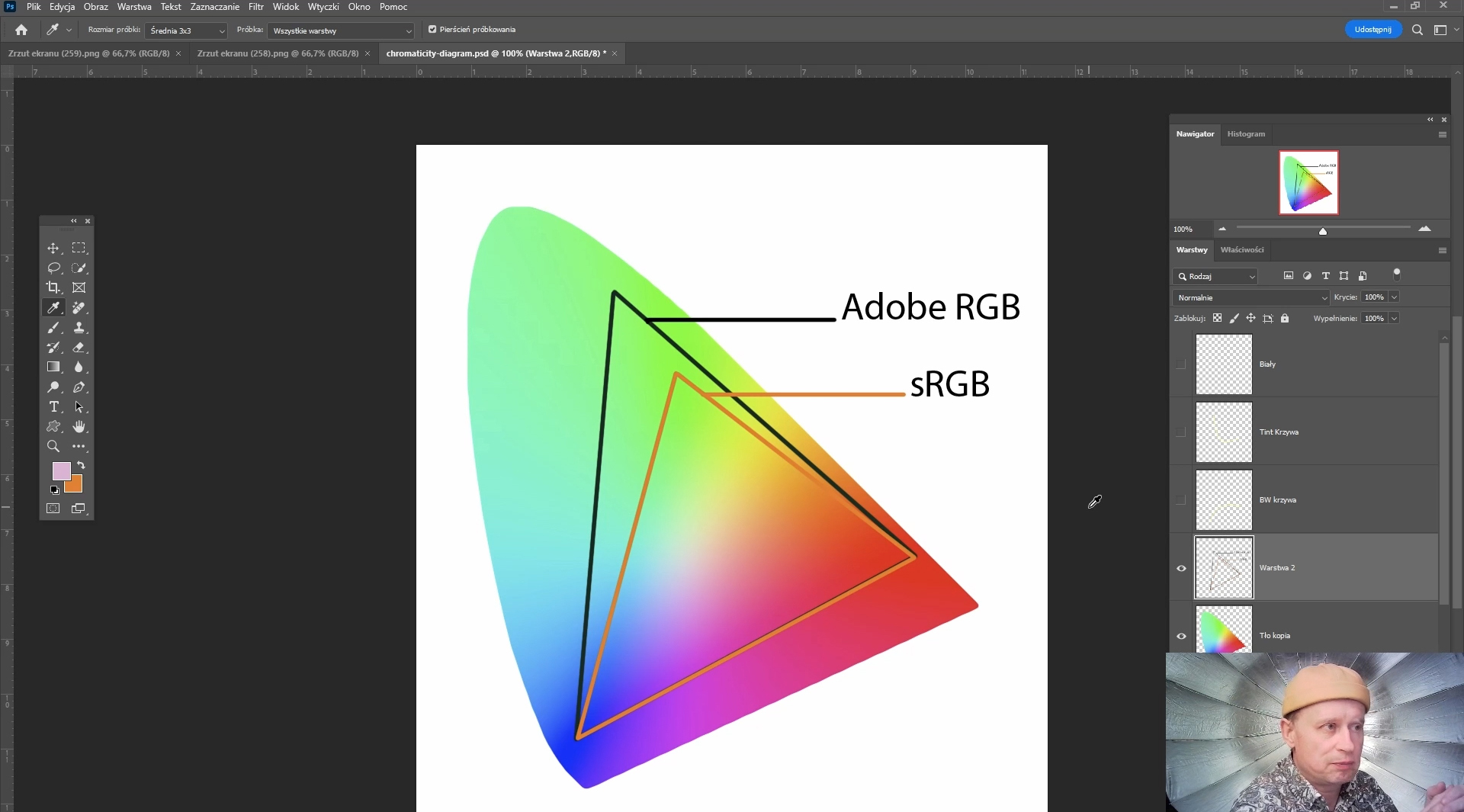Open the Próbka Wszystkie warstwy dropdown

pyautogui.click(x=341, y=30)
